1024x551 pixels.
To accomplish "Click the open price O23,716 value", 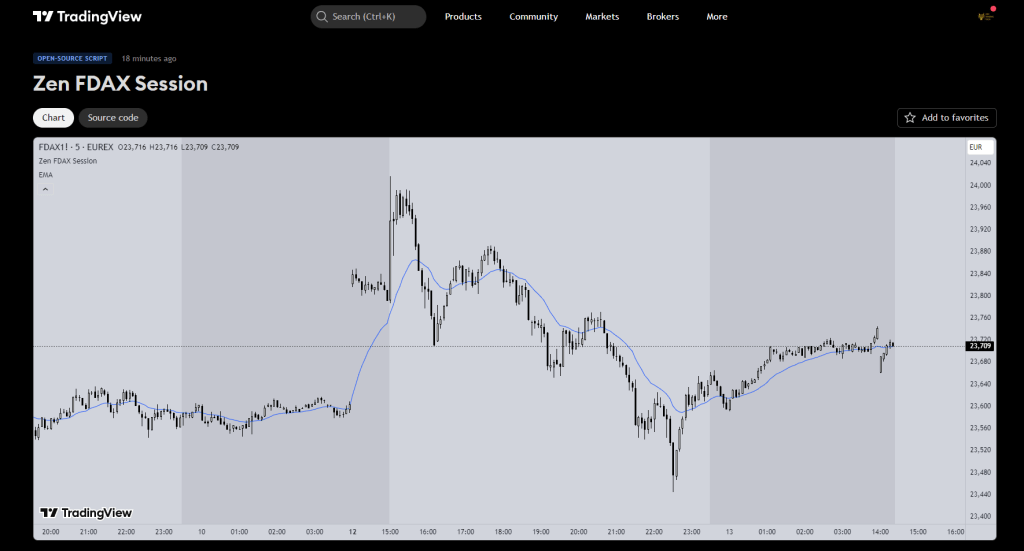I will tap(132, 147).
